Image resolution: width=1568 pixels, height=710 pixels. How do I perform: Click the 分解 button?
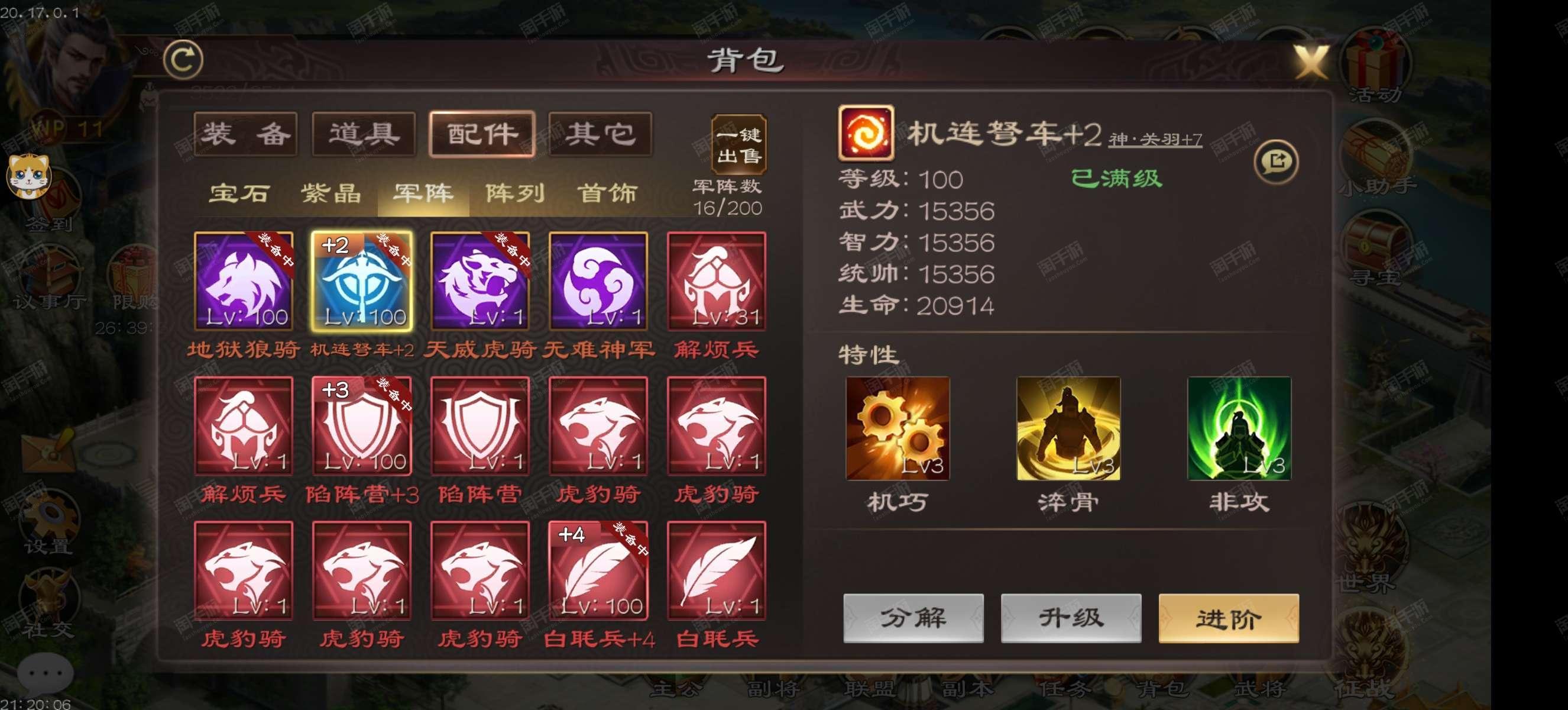[x=913, y=618]
